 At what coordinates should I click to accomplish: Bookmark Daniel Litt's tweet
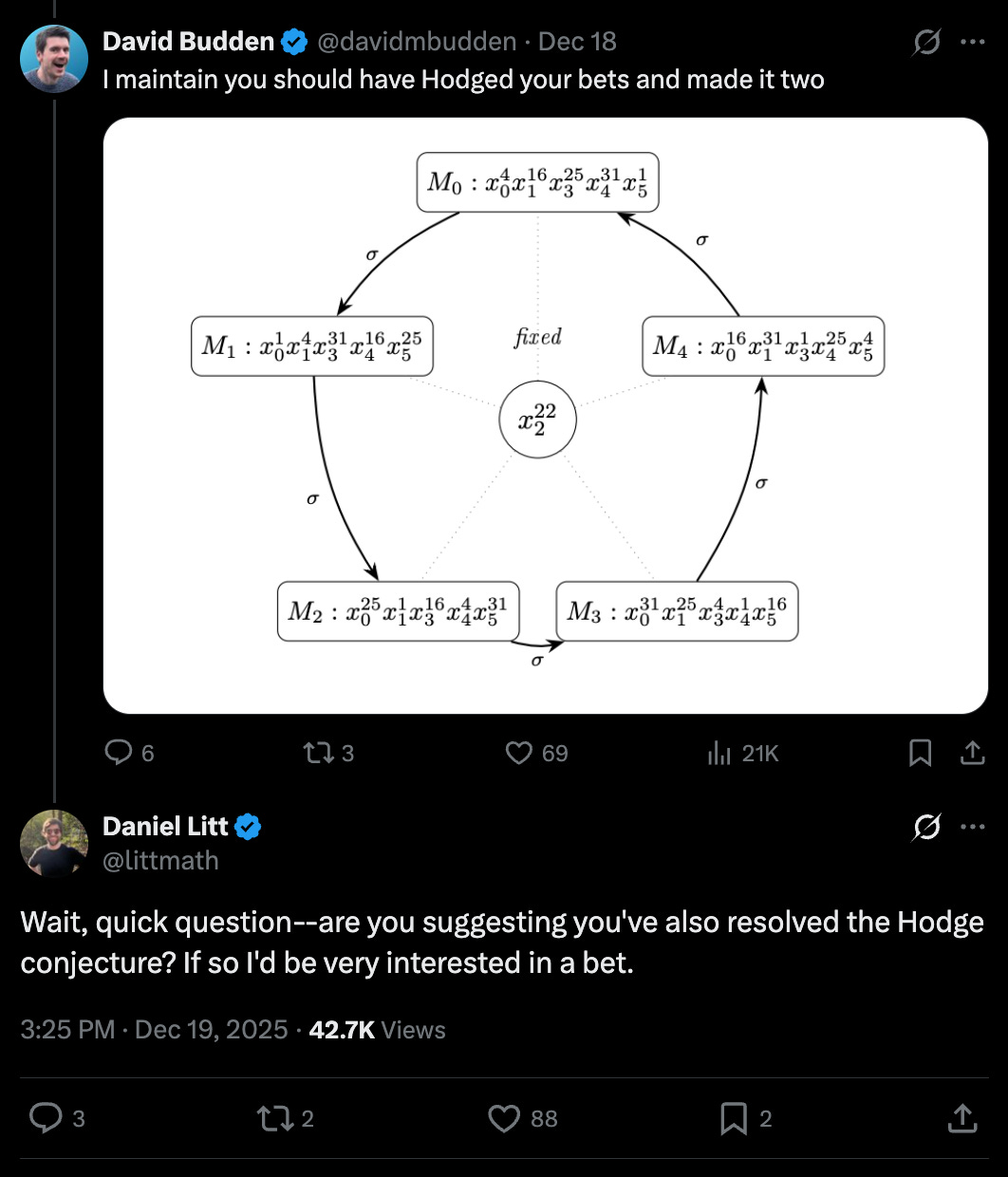tap(734, 1118)
